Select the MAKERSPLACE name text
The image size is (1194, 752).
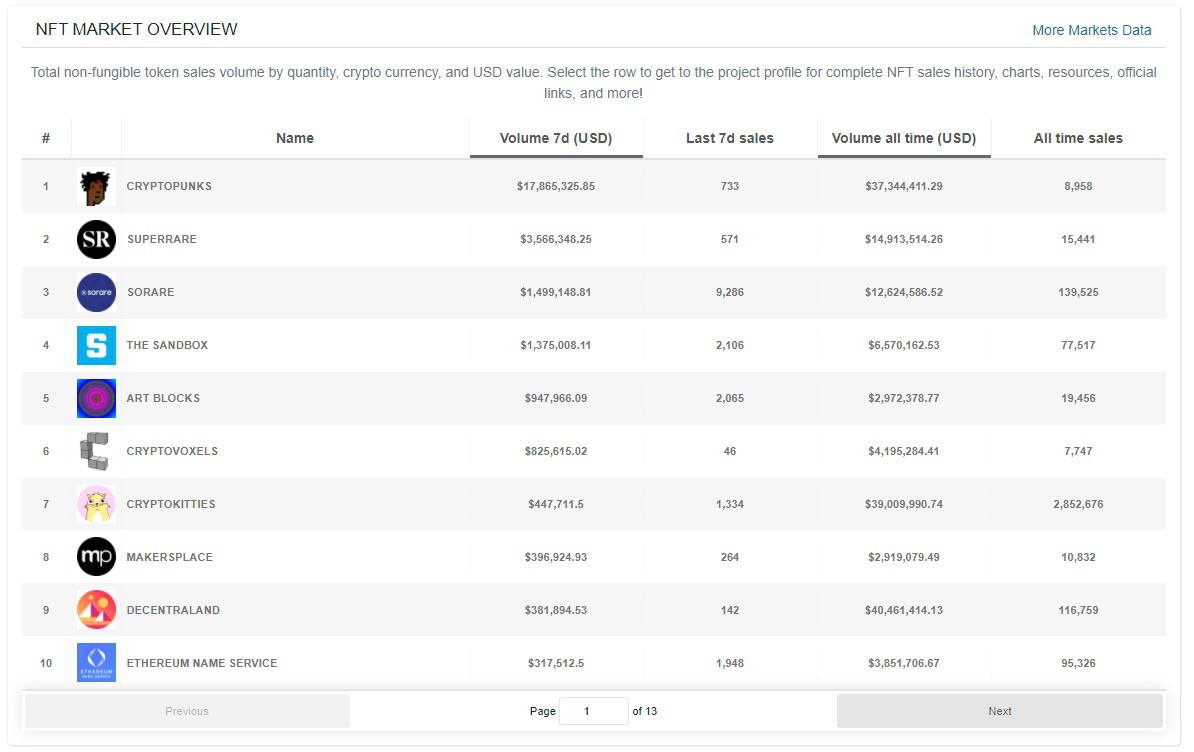tap(170, 557)
